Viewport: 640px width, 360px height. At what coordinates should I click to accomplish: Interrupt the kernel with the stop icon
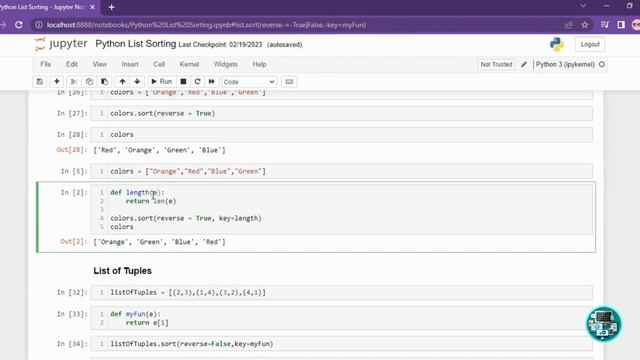(x=183, y=82)
